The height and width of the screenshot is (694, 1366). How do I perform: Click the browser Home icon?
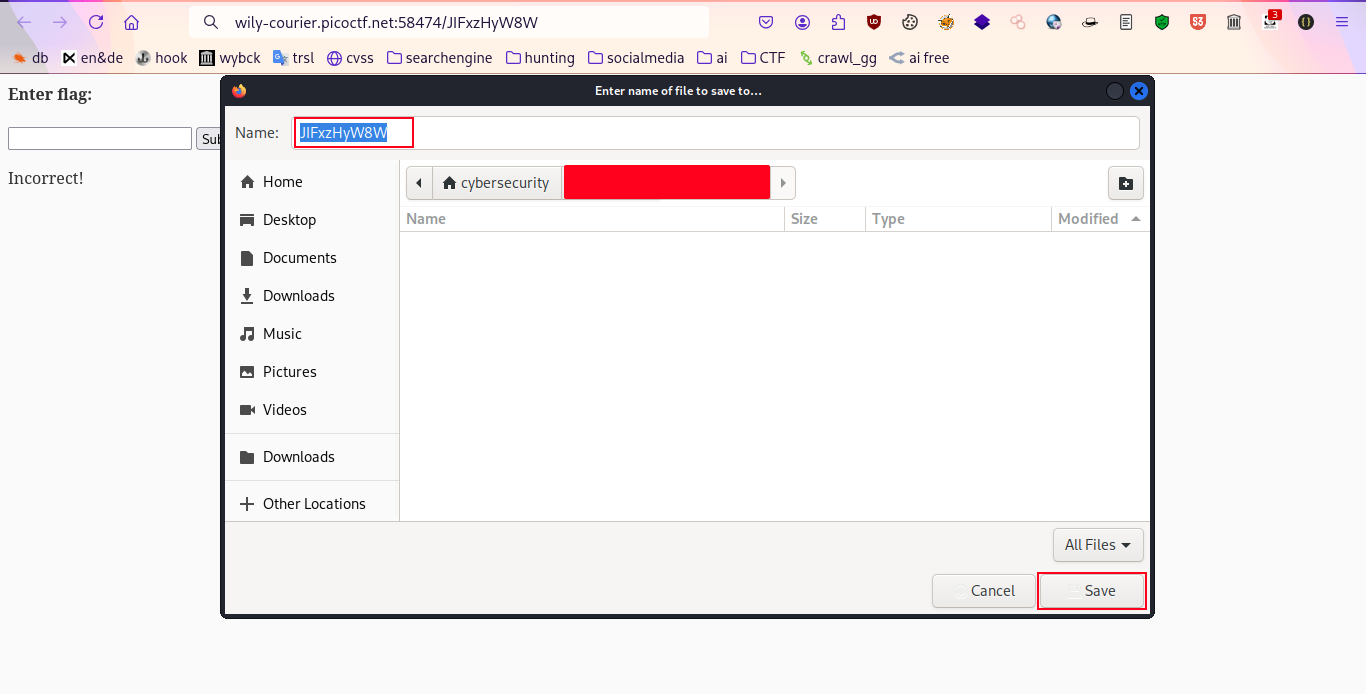(131, 22)
